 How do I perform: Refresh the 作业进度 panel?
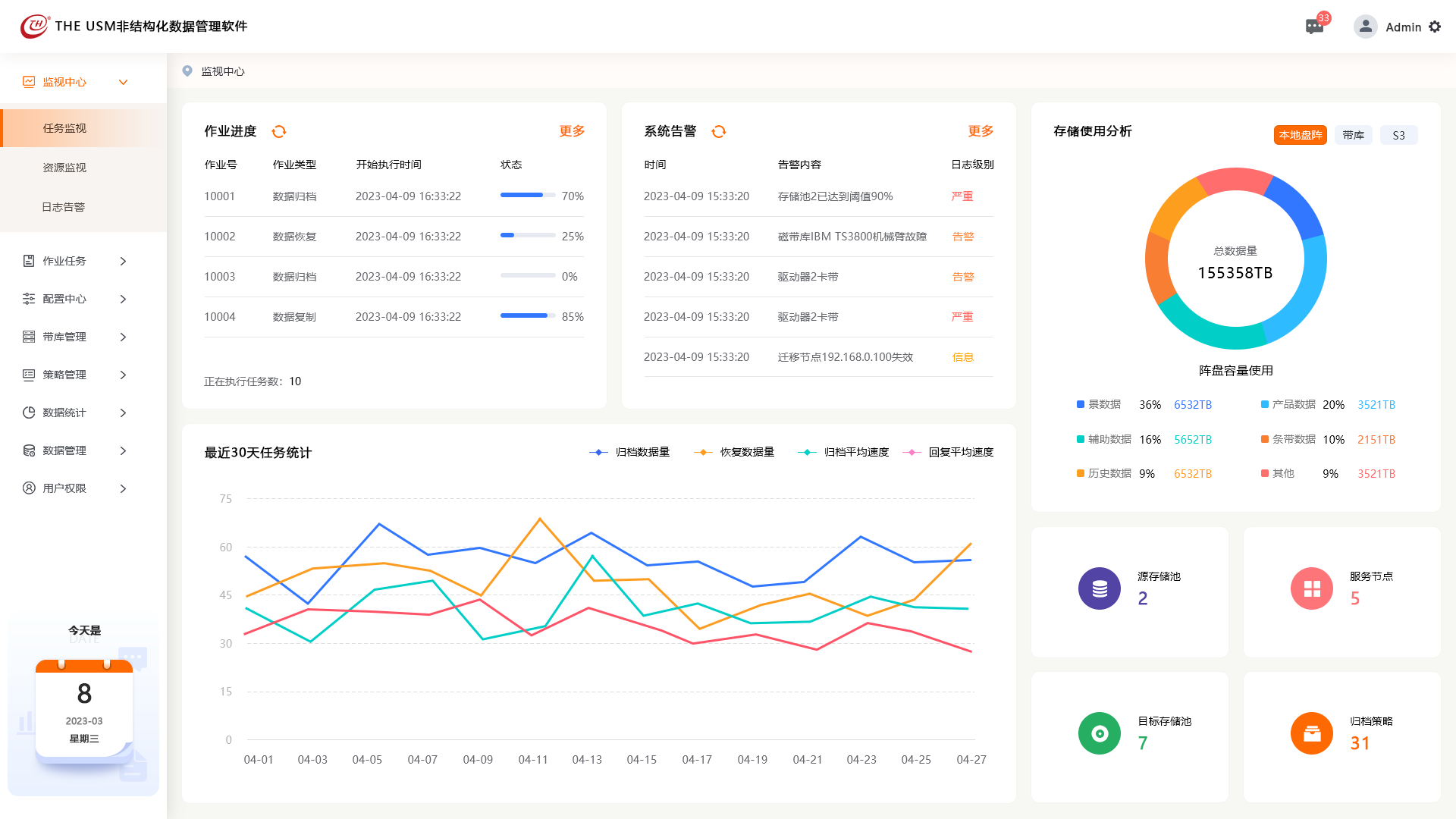279,132
